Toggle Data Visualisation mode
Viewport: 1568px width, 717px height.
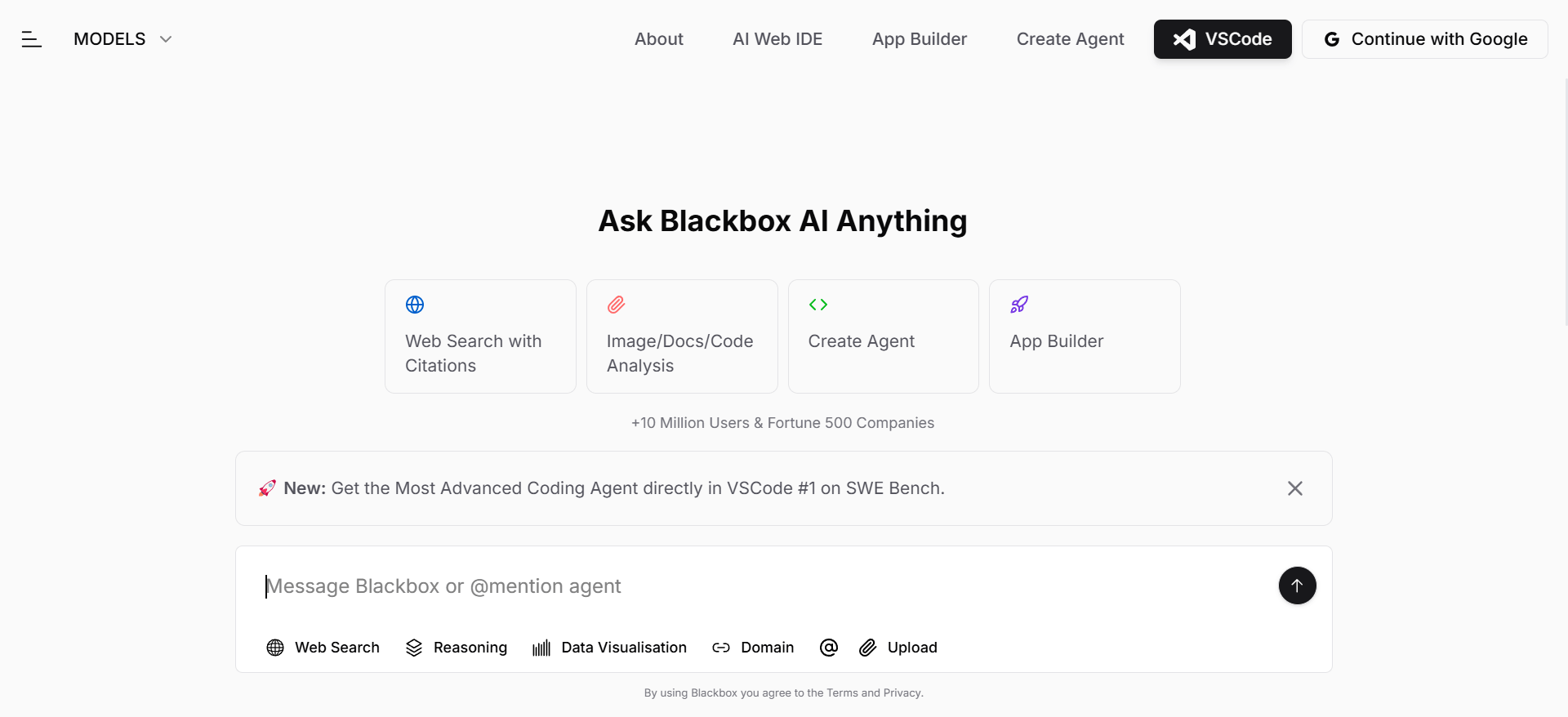coord(609,648)
